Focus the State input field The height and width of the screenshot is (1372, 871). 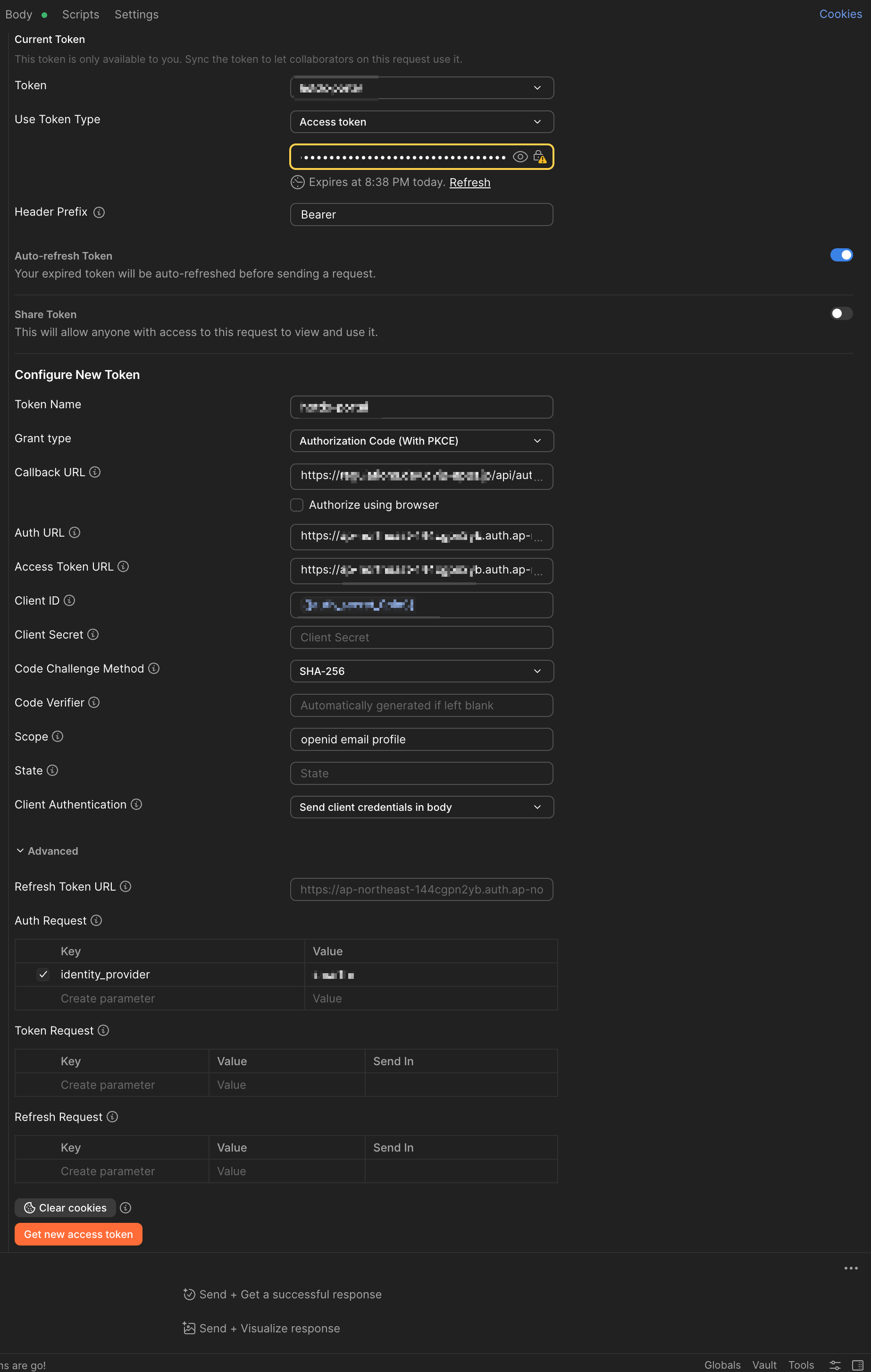pyautogui.click(x=421, y=773)
